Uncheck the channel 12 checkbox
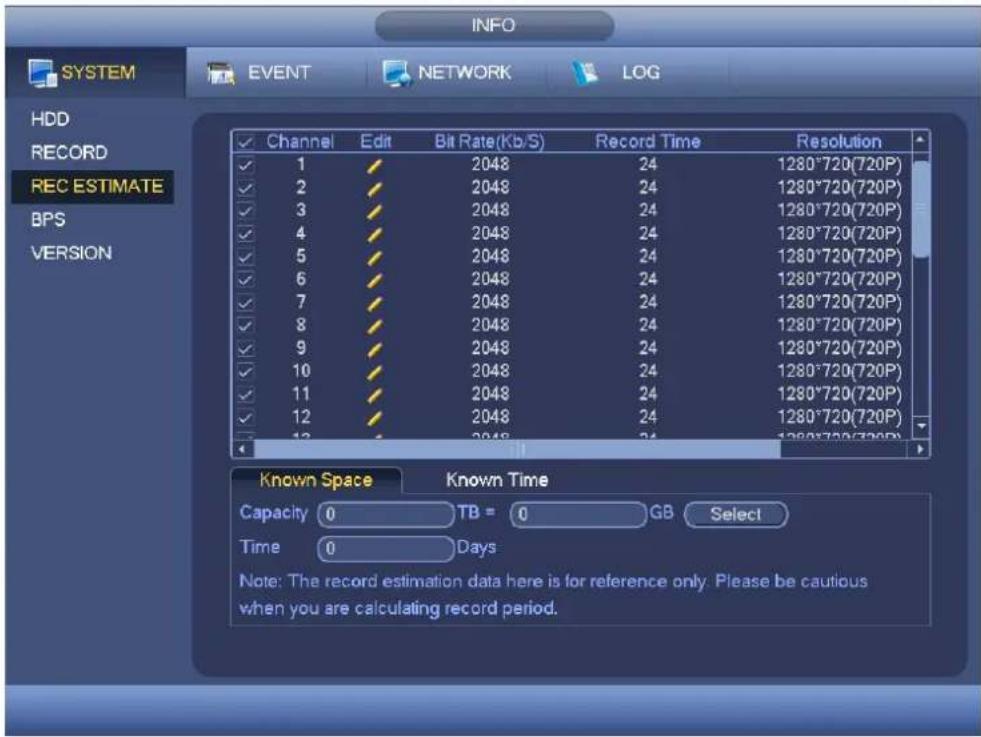This screenshot has height=737, width=981. (x=245, y=417)
